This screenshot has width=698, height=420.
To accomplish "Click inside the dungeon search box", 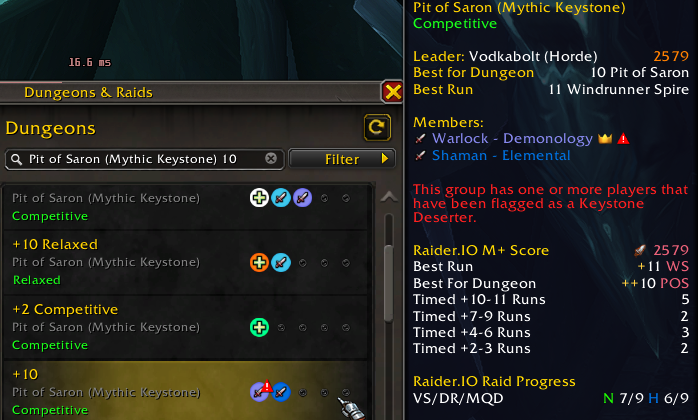I will [x=145, y=159].
